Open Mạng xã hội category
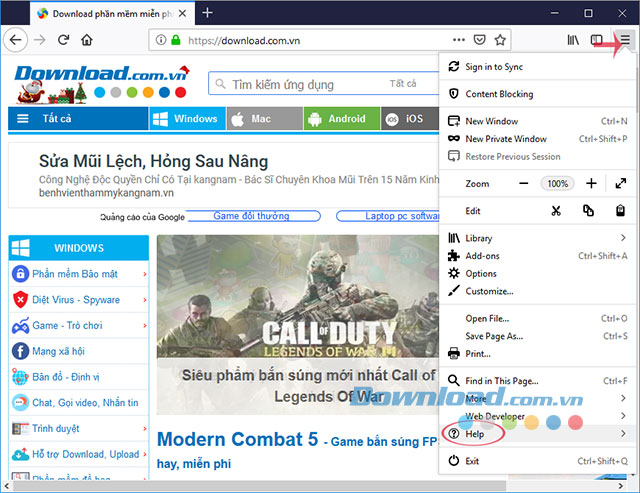This screenshot has width=640, height=493. click(x=79, y=351)
